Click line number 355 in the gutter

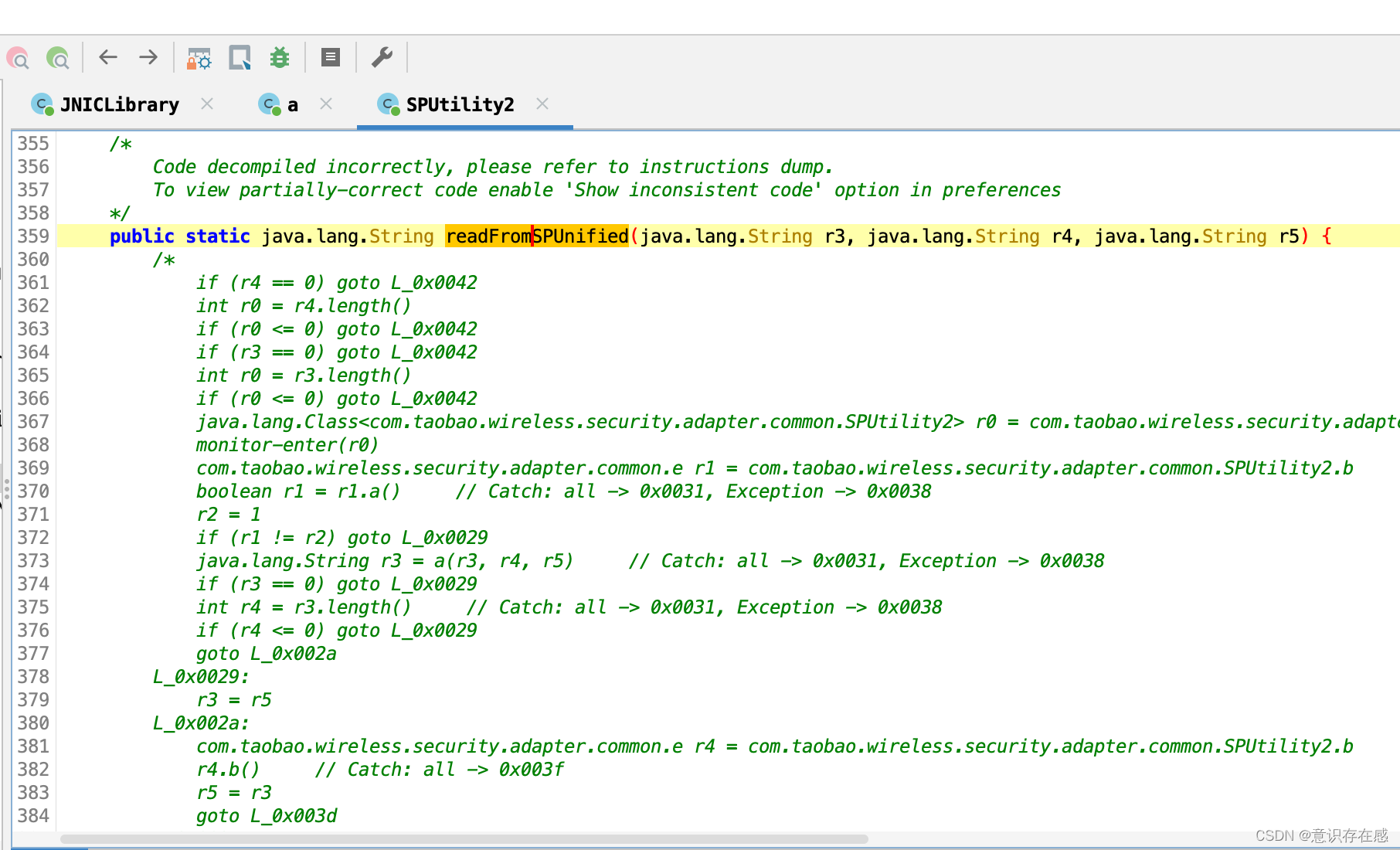[33, 144]
